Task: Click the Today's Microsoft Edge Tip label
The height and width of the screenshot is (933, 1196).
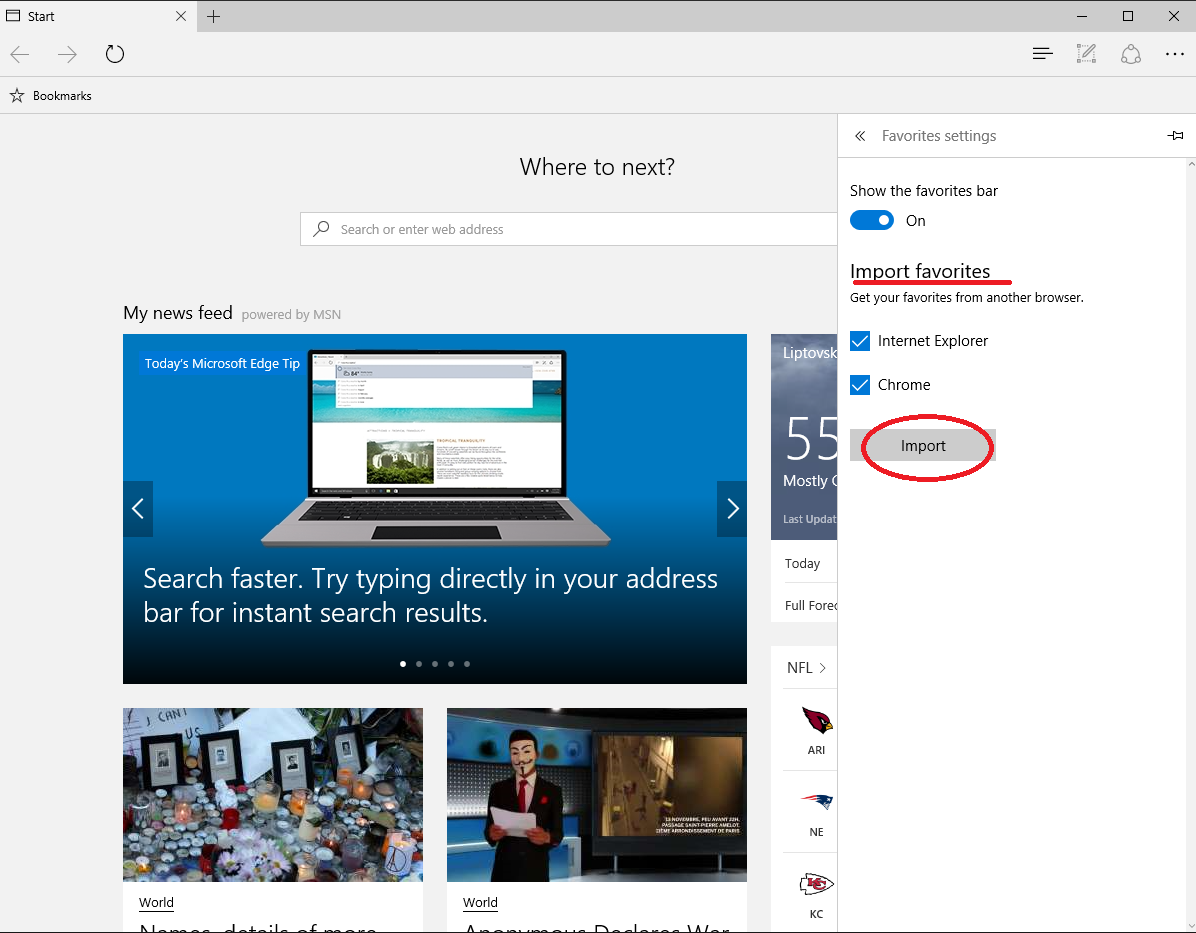Action: pyautogui.click(x=222, y=363)
